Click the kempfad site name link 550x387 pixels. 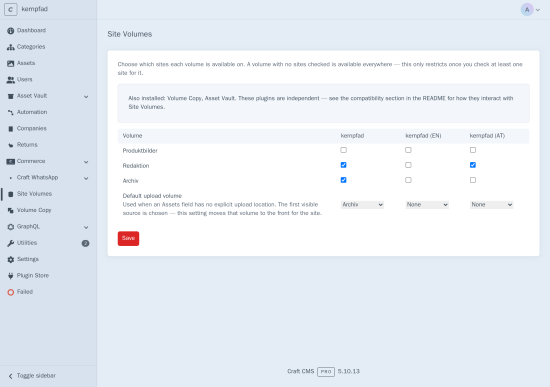(34, 9)
